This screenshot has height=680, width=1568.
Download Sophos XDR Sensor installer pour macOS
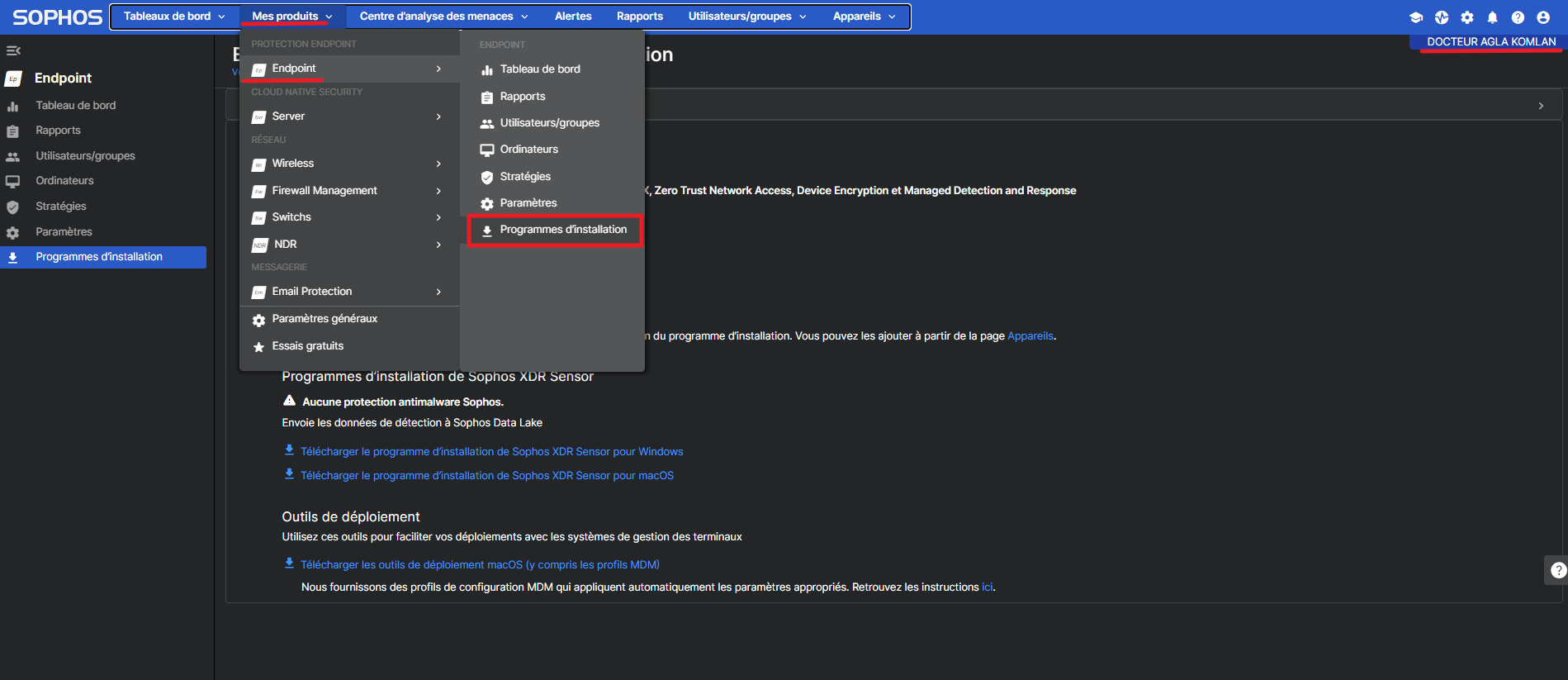pos(487,476)
